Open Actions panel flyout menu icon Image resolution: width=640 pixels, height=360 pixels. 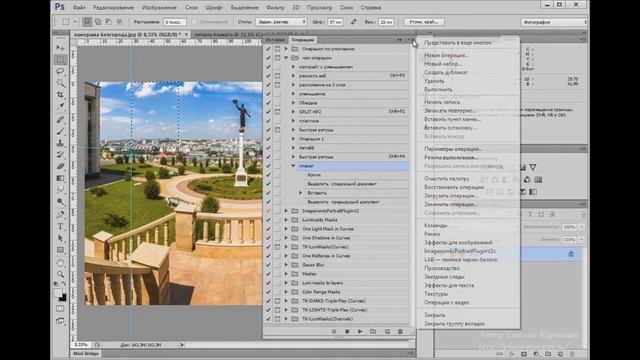click(410, 40)
